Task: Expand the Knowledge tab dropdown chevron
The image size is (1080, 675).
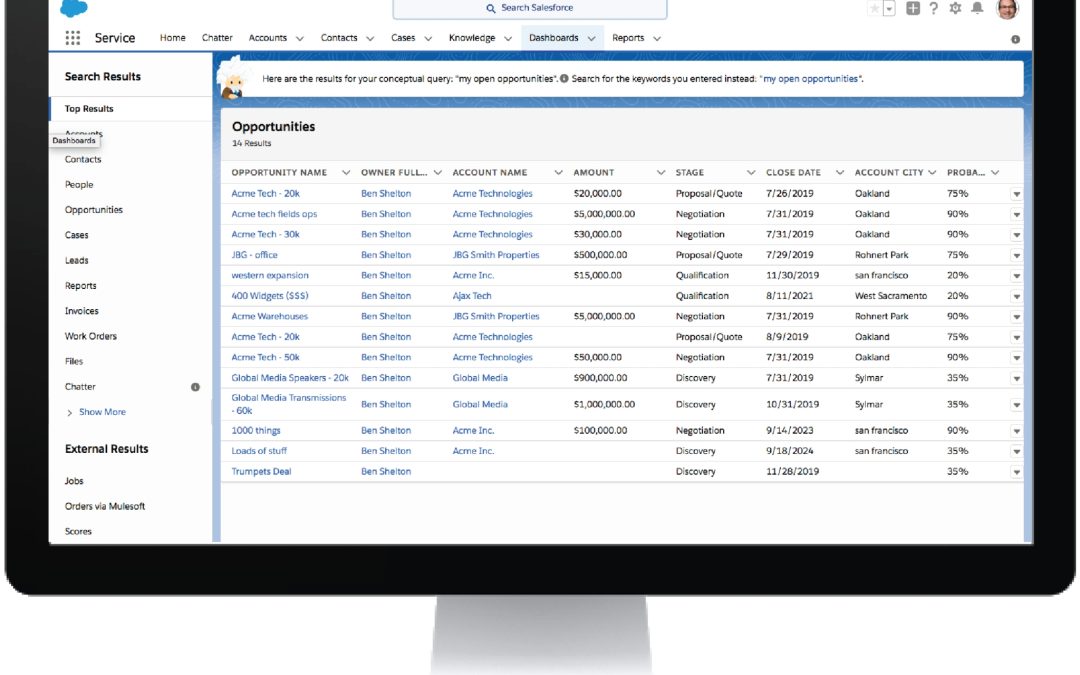Action: click(x=508, y=39)
